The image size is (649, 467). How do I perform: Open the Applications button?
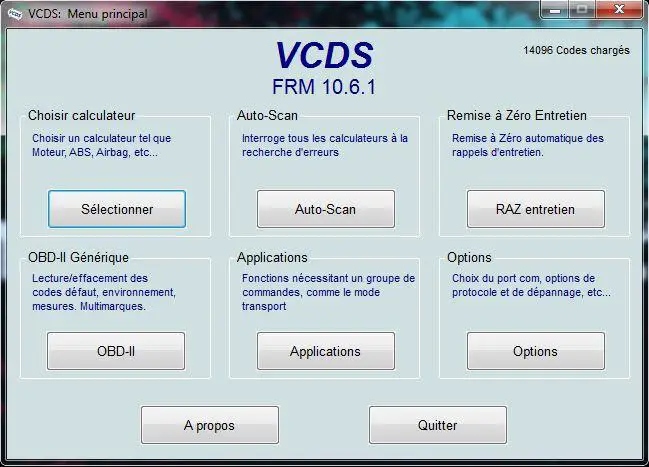tap(326, 351)
